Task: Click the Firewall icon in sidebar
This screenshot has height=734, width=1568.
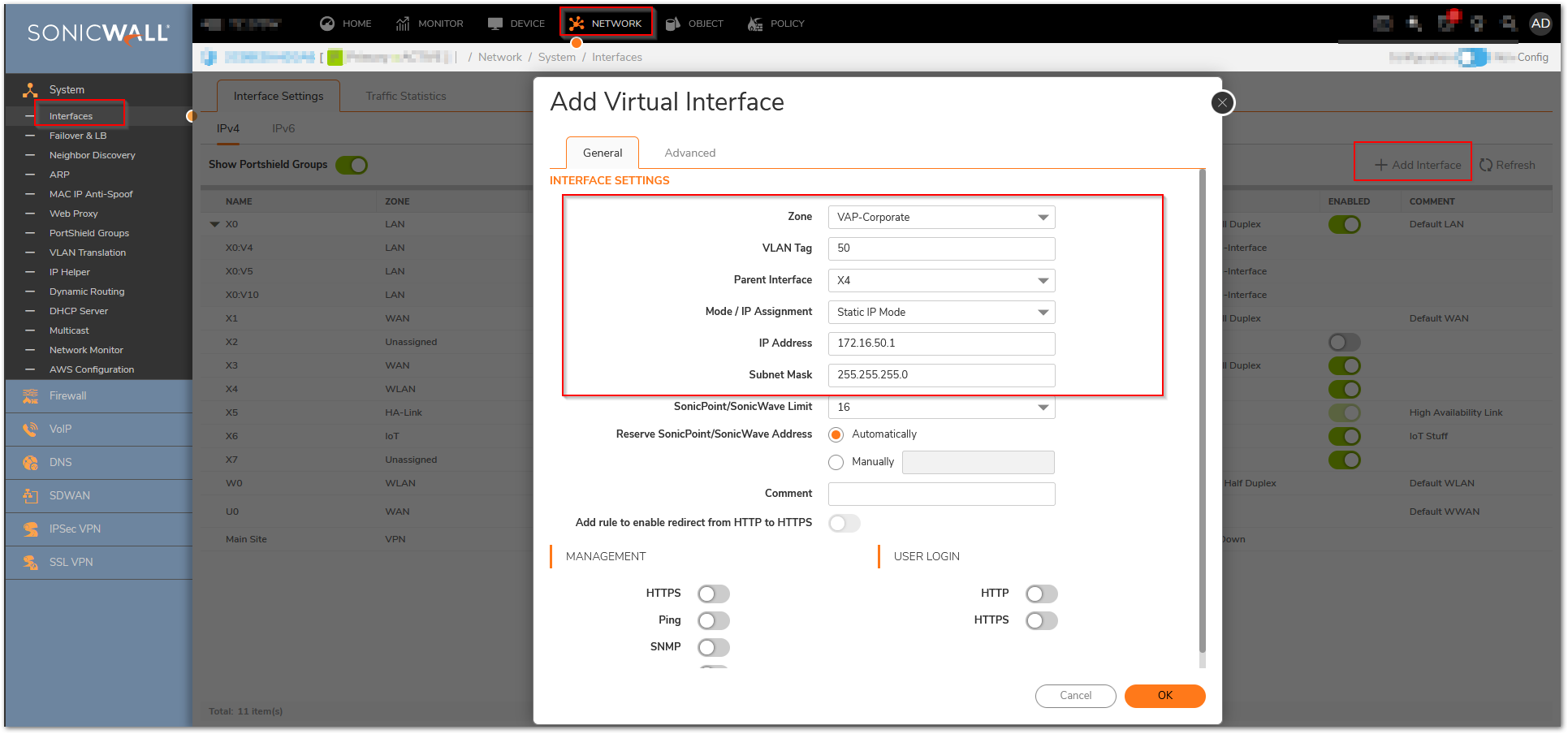Action: tap(30, 396)
